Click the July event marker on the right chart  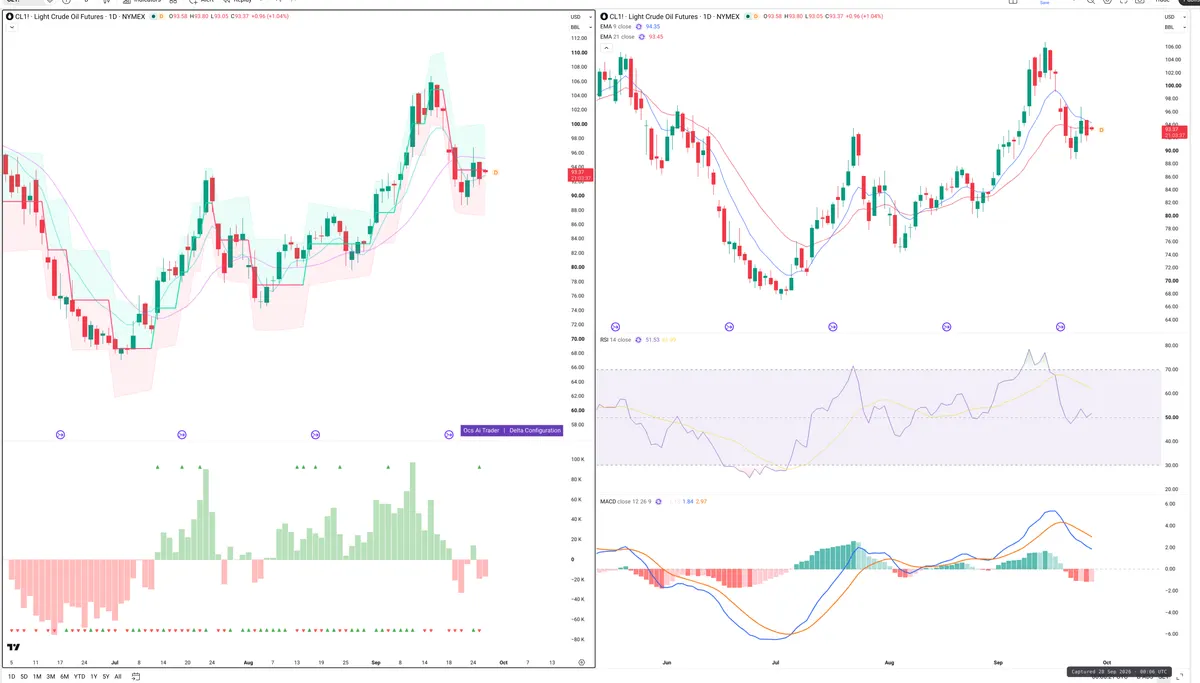[x=833, y=326]
